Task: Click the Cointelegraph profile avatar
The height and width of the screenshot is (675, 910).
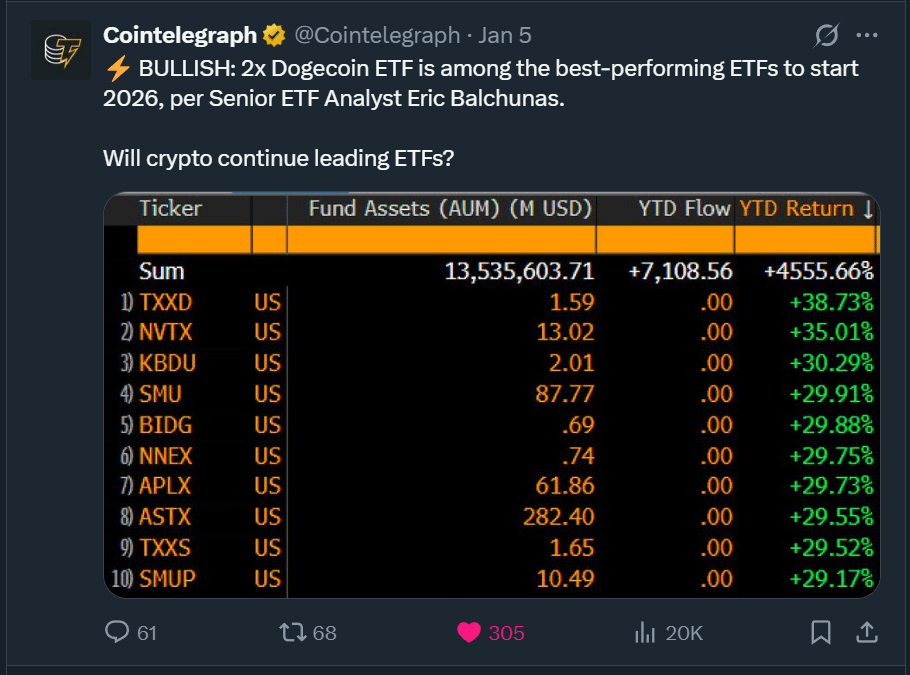Action: pos(61,50)
